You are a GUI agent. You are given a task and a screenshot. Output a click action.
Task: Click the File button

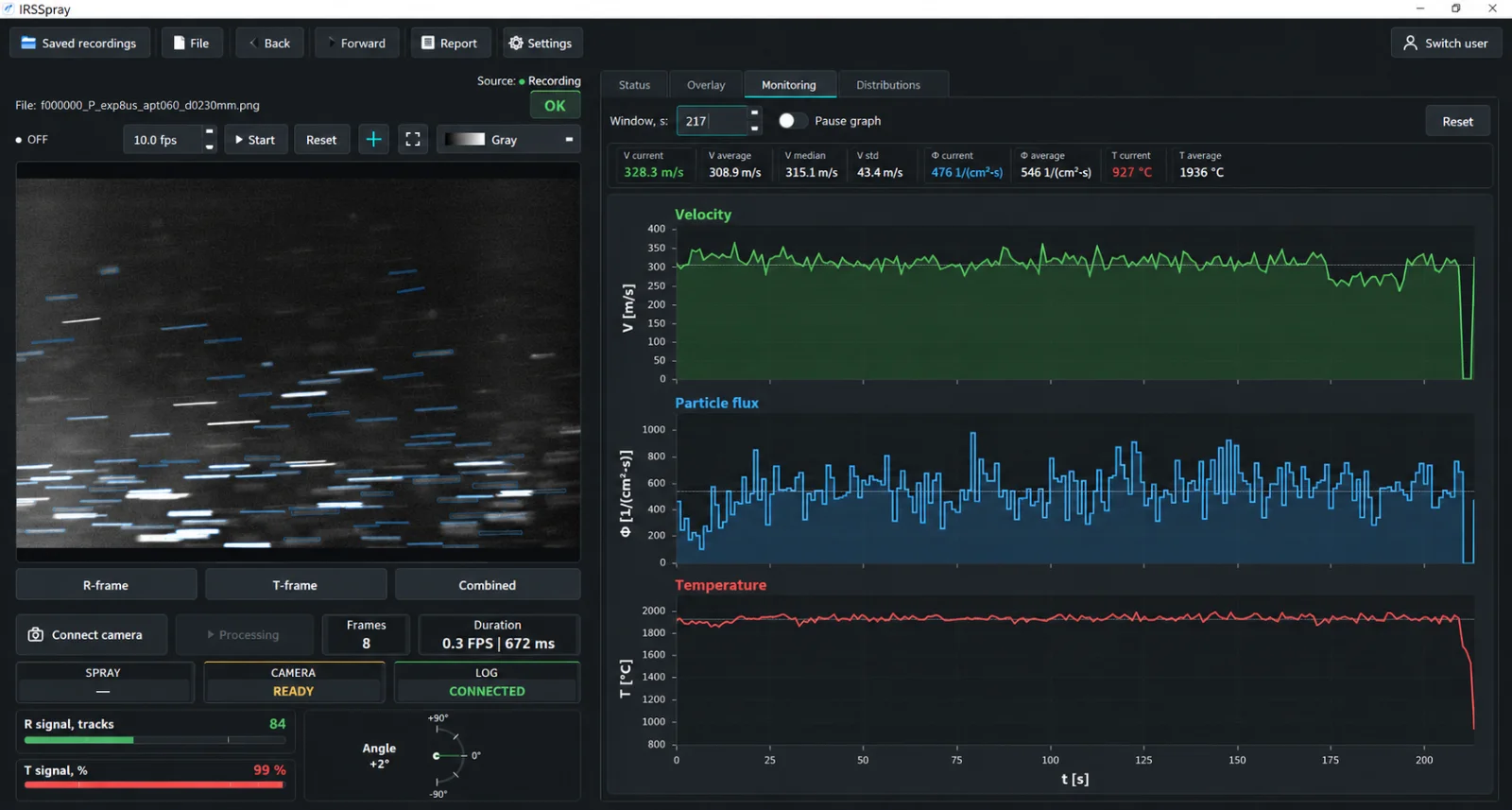[192, 43]
